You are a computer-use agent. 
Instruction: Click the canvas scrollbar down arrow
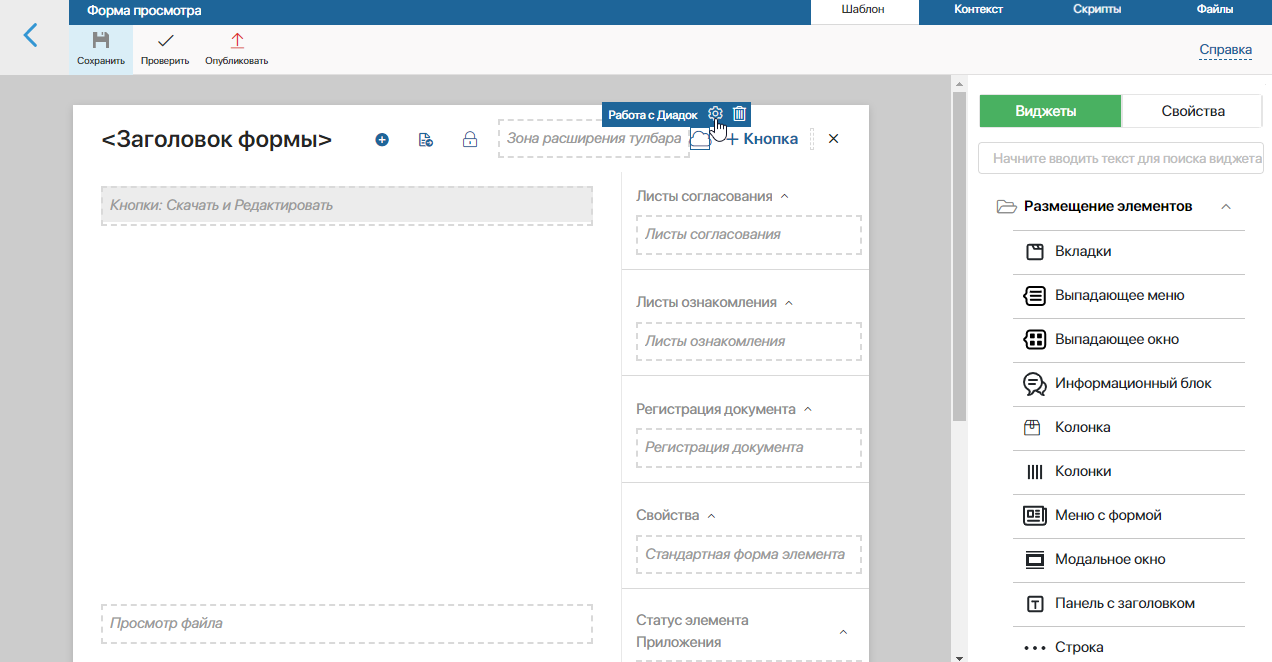(959, 657)
